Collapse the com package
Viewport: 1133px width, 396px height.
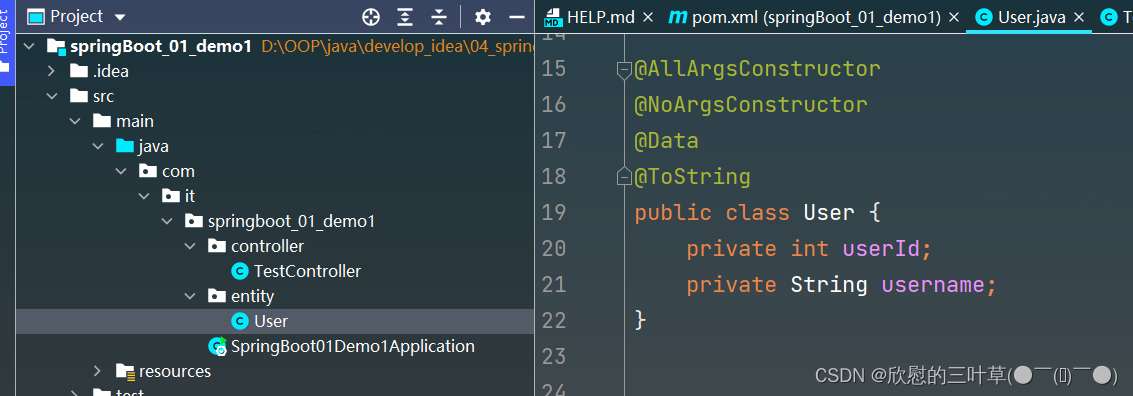pos(121,171)
